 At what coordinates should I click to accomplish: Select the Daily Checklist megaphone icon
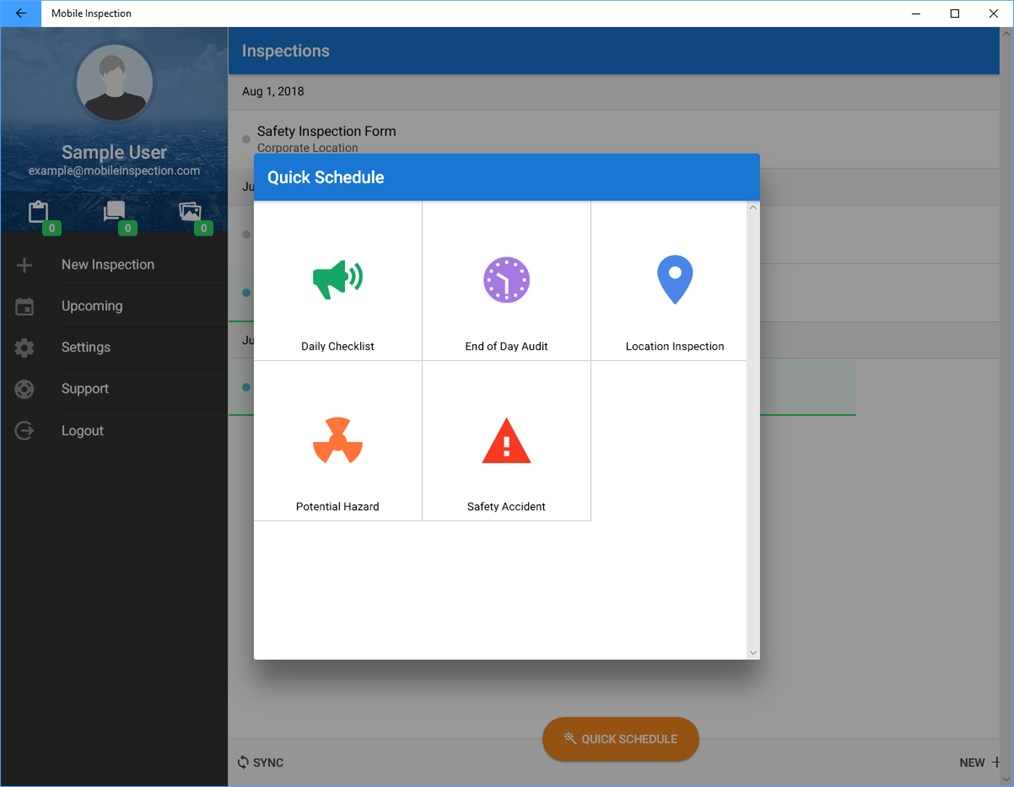[337, 279]
